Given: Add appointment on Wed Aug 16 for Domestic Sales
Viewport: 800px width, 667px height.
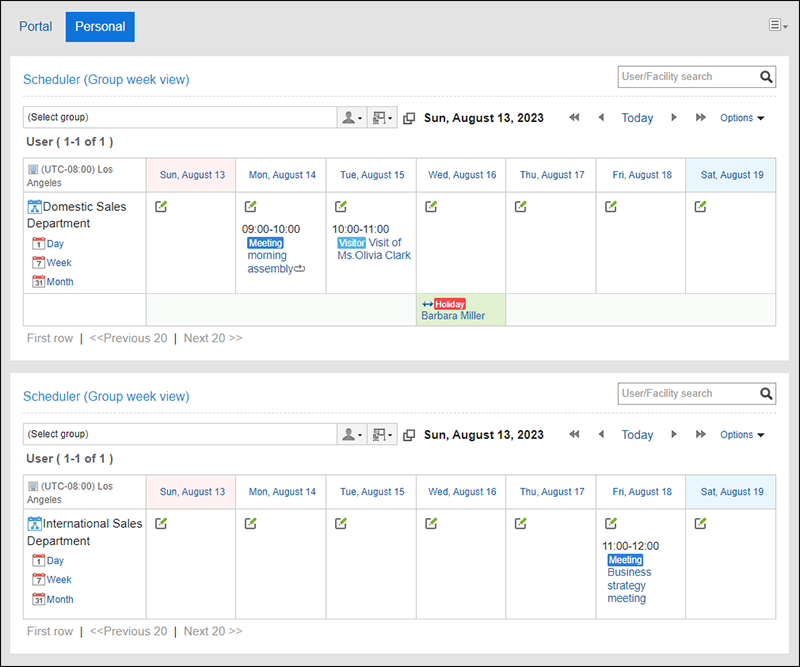Looking at the screenshot, I should point(431,207).
